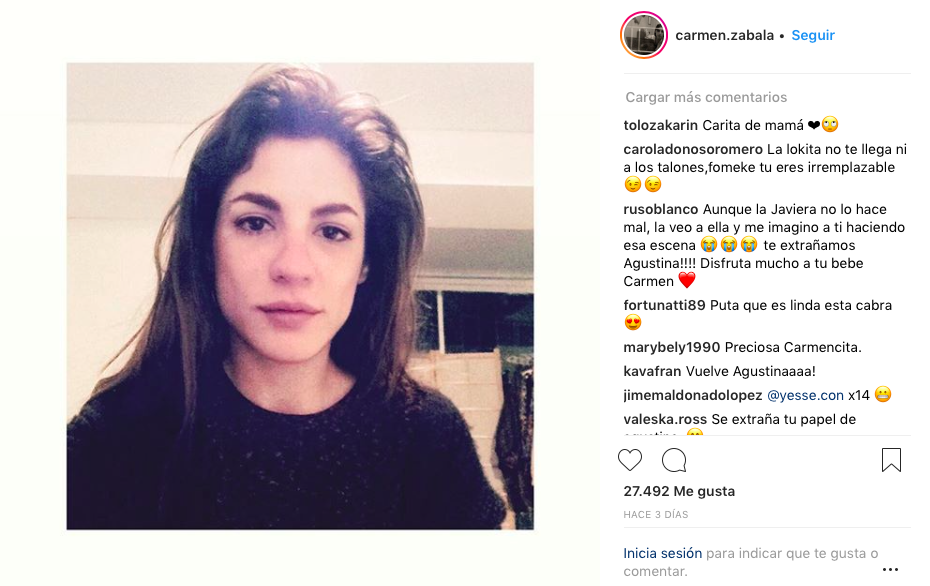This screenshot has height=586, width=930.
Task: Expand Cargar más comentarios
Action: point(706,97)
